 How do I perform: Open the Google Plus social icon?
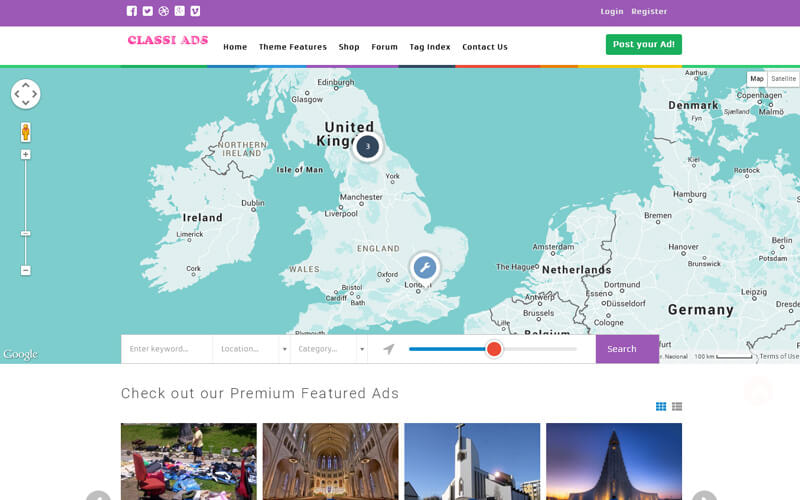pyautogui.click(x=179, y=11)
